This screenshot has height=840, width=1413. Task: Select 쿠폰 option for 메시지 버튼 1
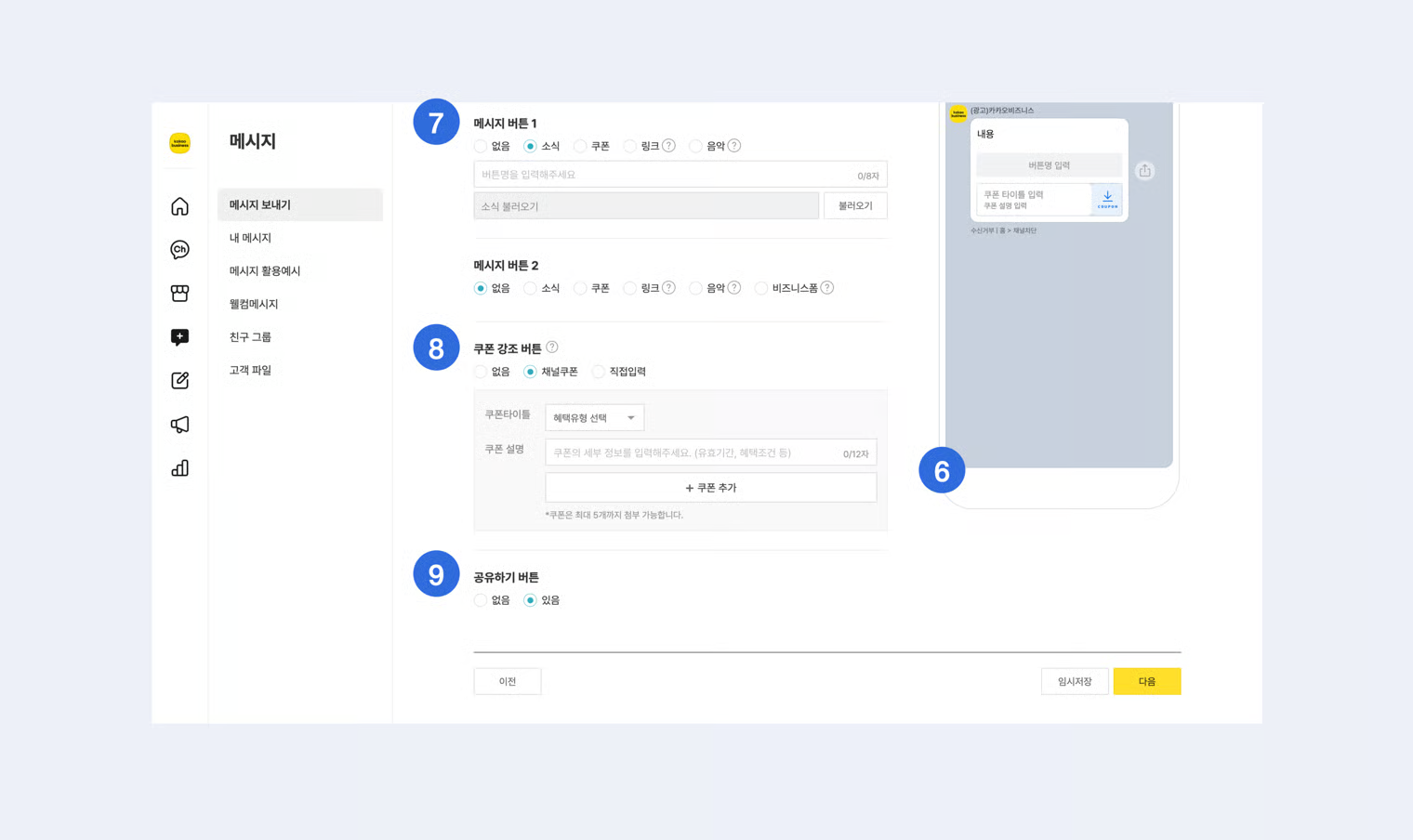point(580,147)
